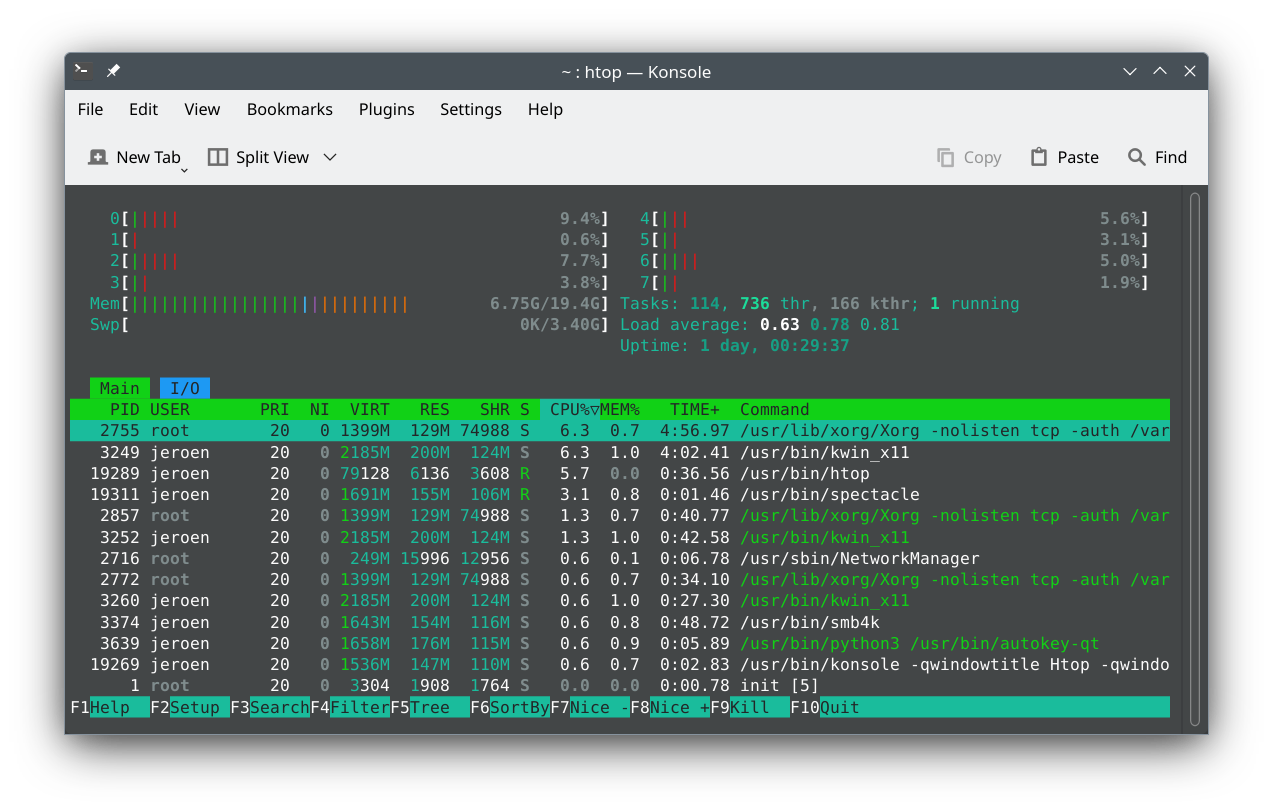Select the /usr/bin/smb4k process row

pos(620,622)
